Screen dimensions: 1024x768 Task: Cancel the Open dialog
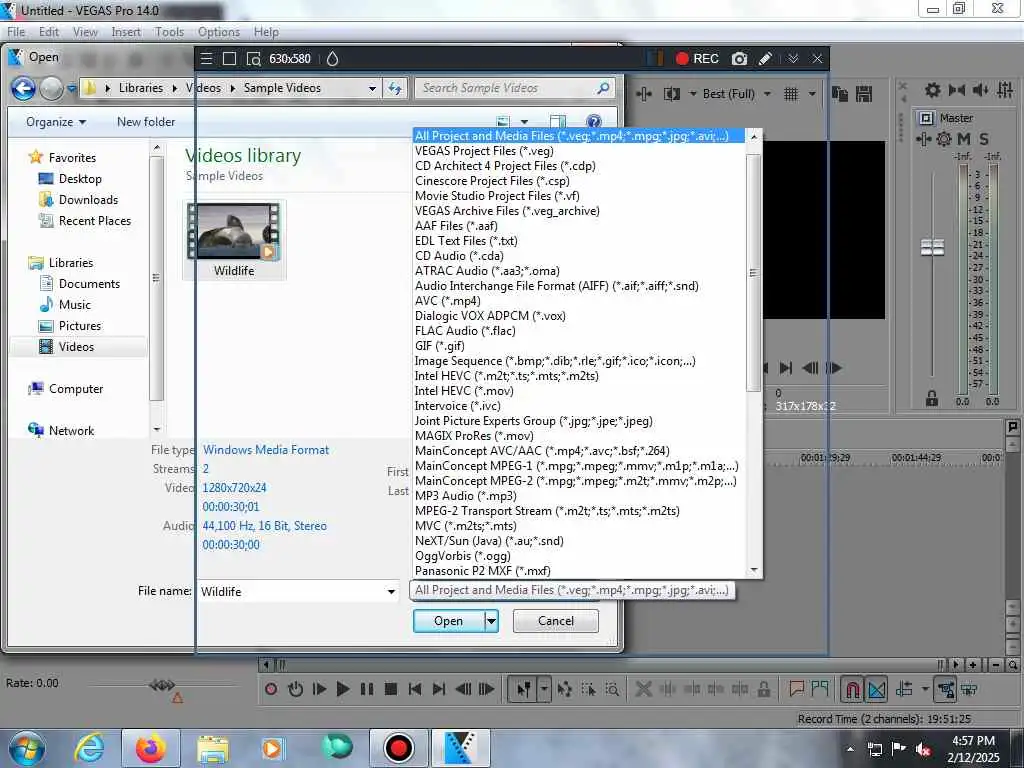click(556, 621)
